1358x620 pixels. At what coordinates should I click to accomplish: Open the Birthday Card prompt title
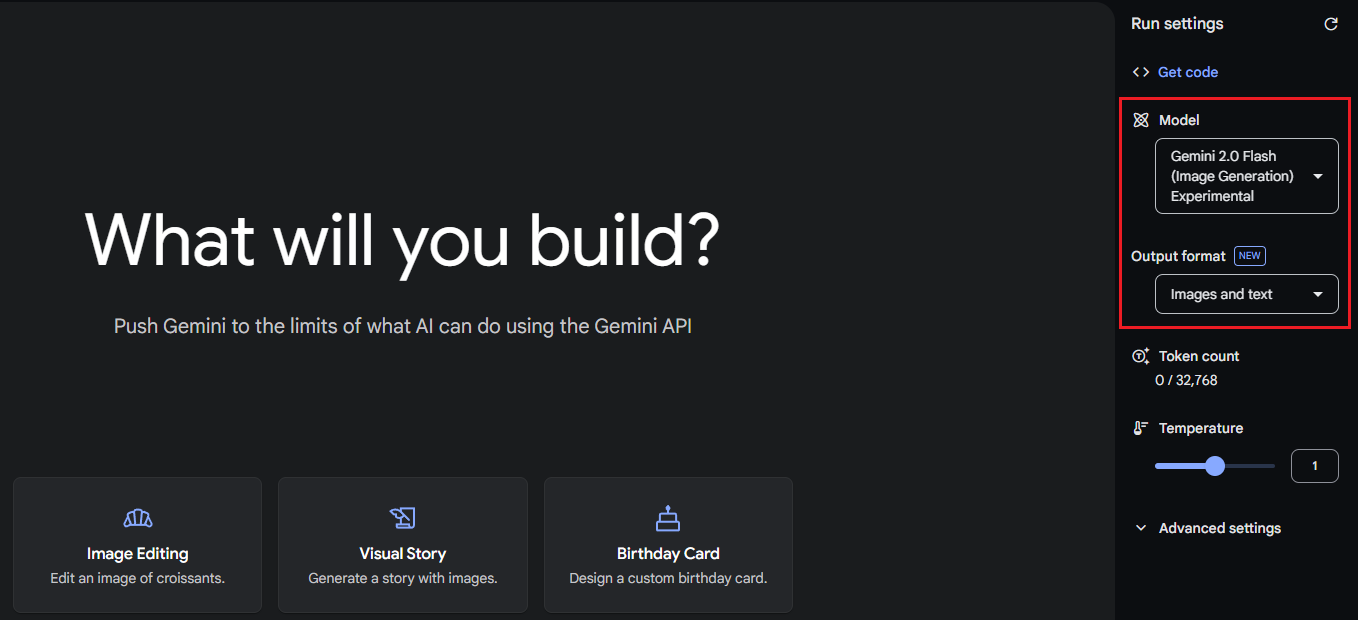point(668,553)
